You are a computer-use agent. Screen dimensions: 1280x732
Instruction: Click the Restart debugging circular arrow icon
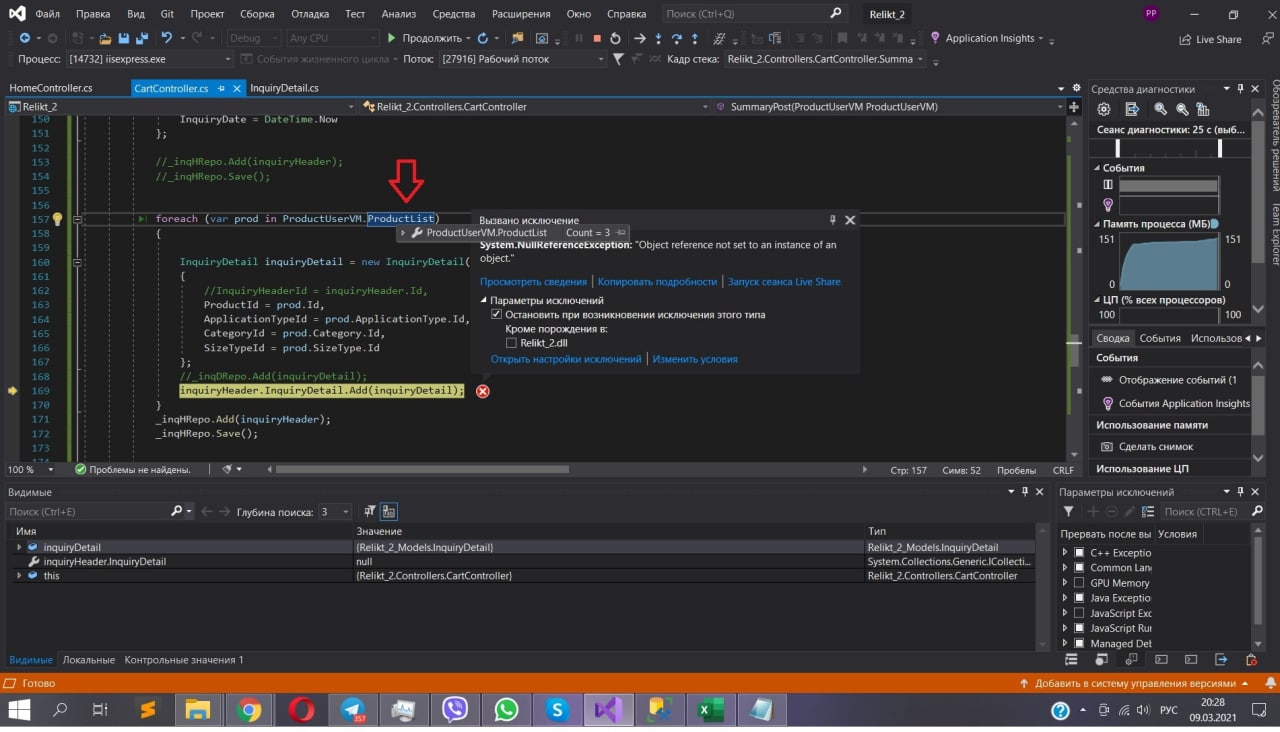[616, 38]
